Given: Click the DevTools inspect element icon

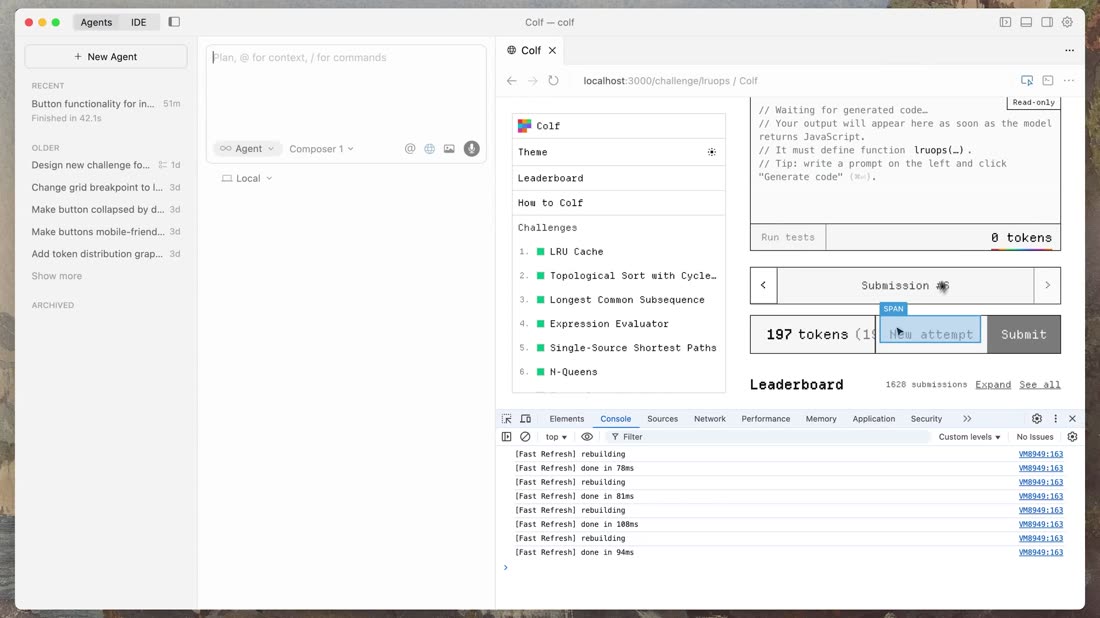Looking at the screenshot, I should tap(507, 419).
